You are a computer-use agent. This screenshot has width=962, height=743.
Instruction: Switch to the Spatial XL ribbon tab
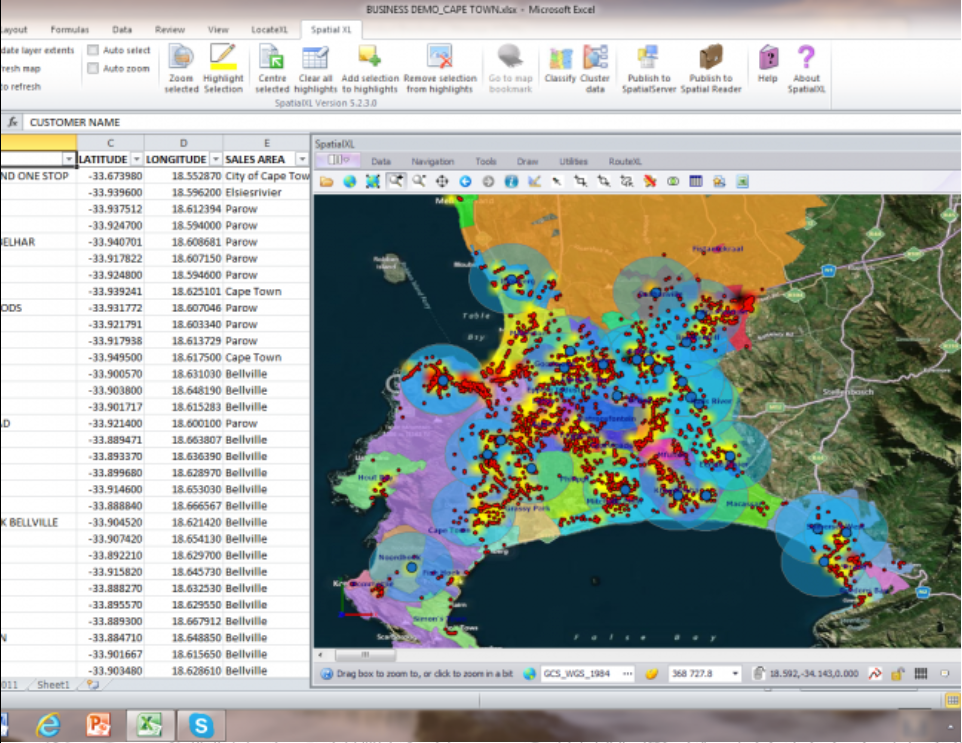pyautogui.click(x=330, y=30)
